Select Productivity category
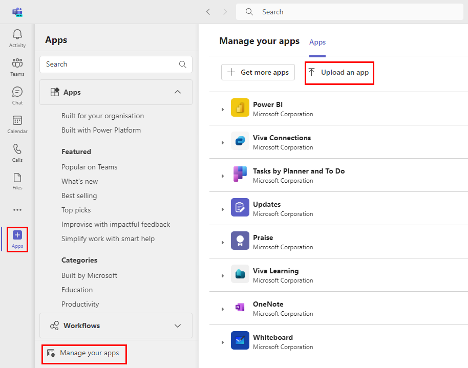Viewport: 468px width, 368px height. click(x=80, y=304)
